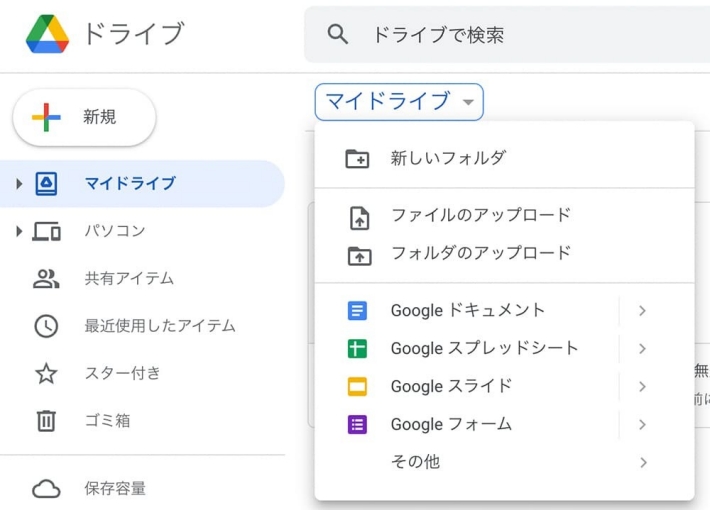Click the 新規 button

84,117
